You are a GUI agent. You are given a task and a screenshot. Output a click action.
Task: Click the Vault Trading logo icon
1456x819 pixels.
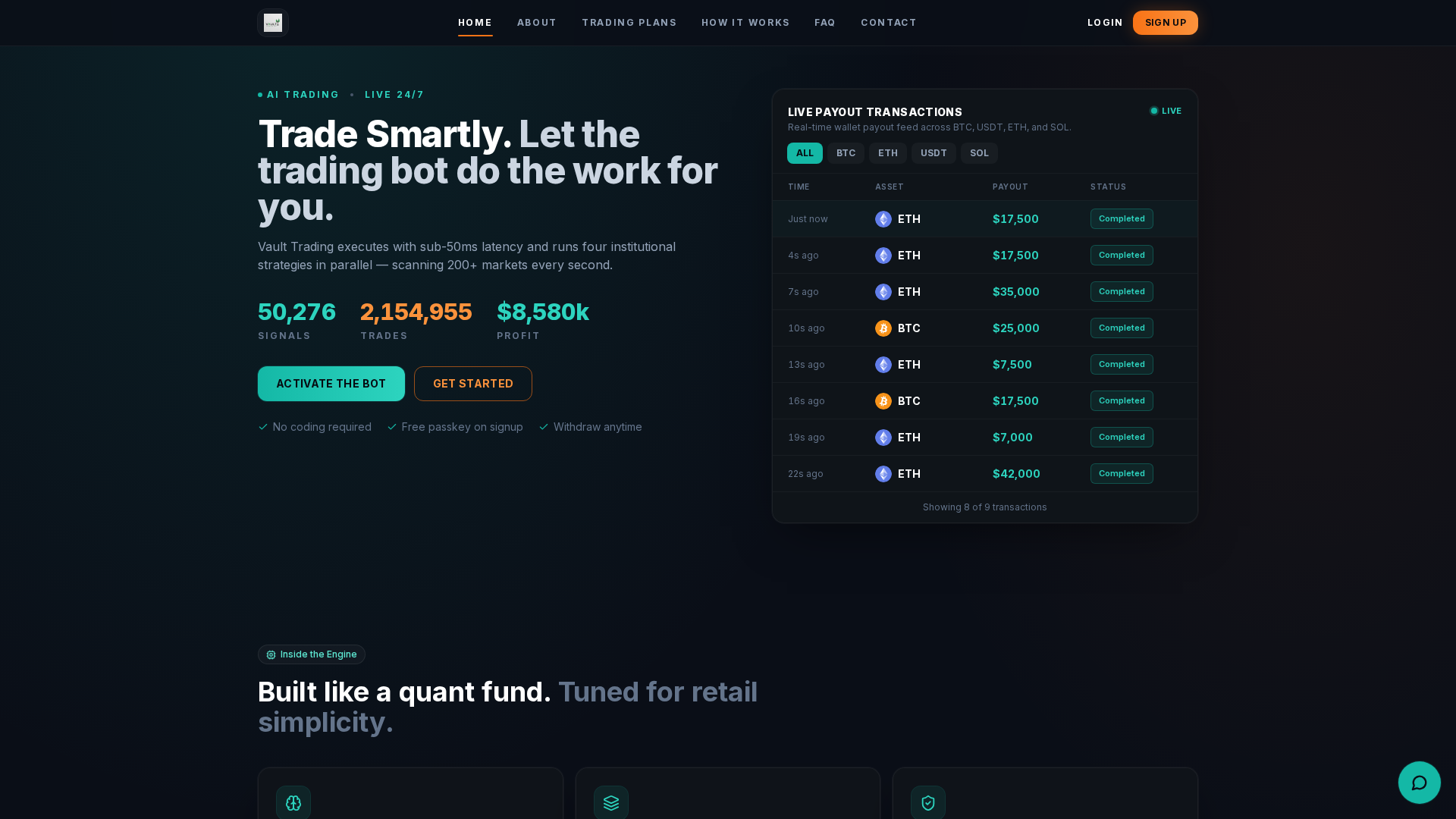coord(273,23)
